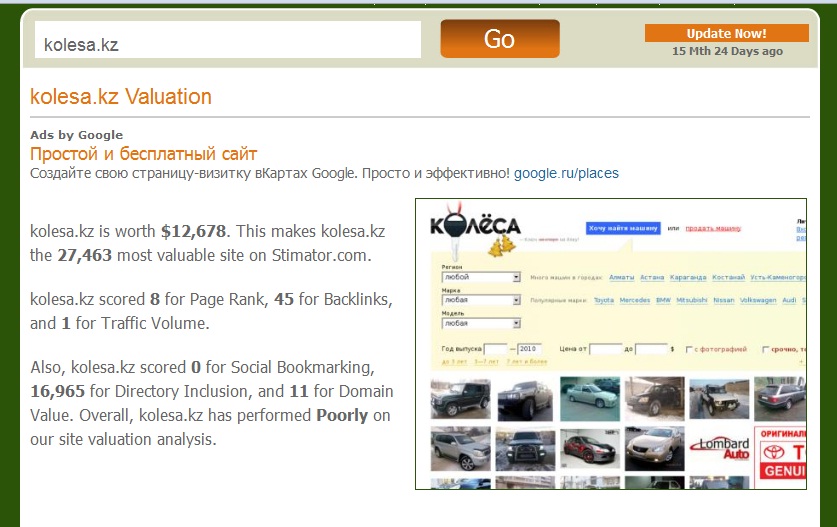This screenshot has width=837, height=527.
Task: Open the Марка dropdown in preview
Action: click(481, 300)
